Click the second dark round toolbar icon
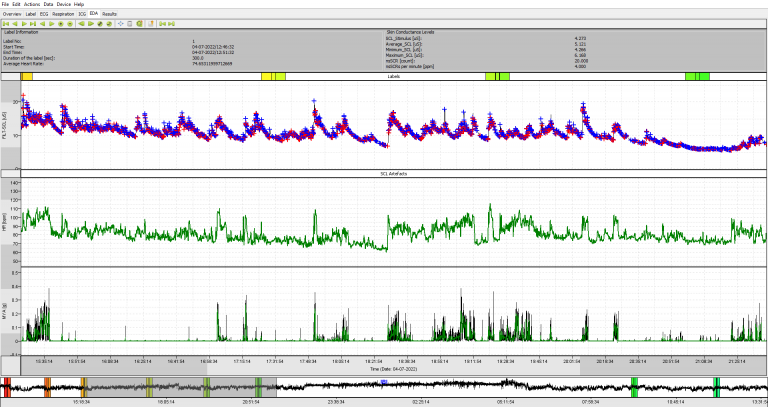 pyautogui.click(x=109, y=24)
